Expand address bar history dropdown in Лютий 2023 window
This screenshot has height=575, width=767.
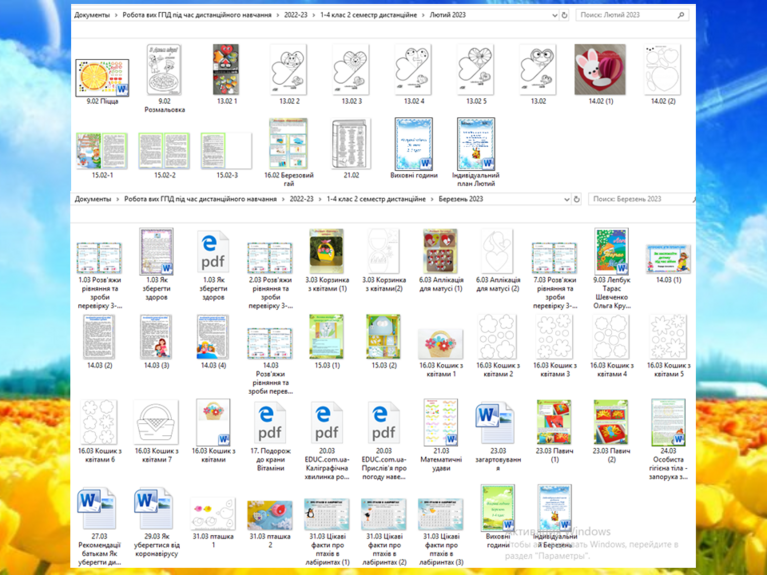click(555, 15)
